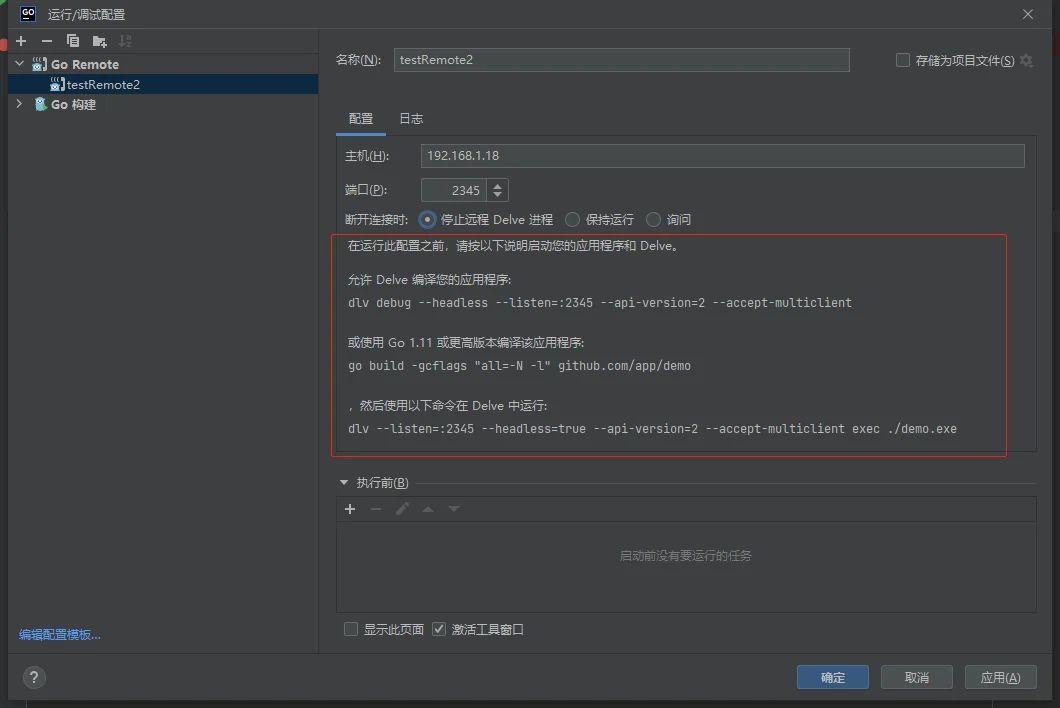The image size is (1060, 708).
Task: Click the Go 构建 gopher icon
Action: point(40,104)
